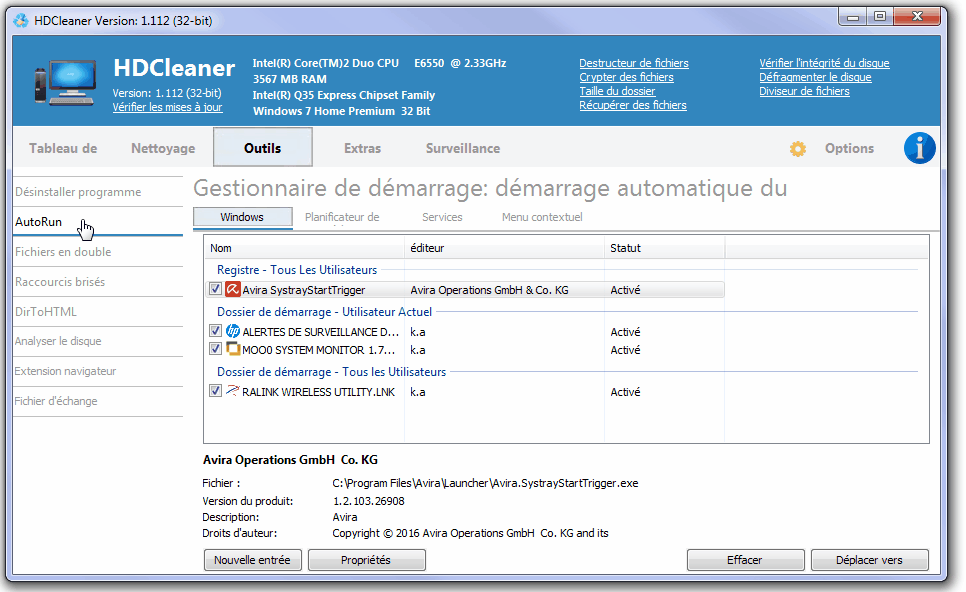Open Destructeur de fichiers link
The width and height of the screenshot is (966, 592).
[x=634, y=63]
